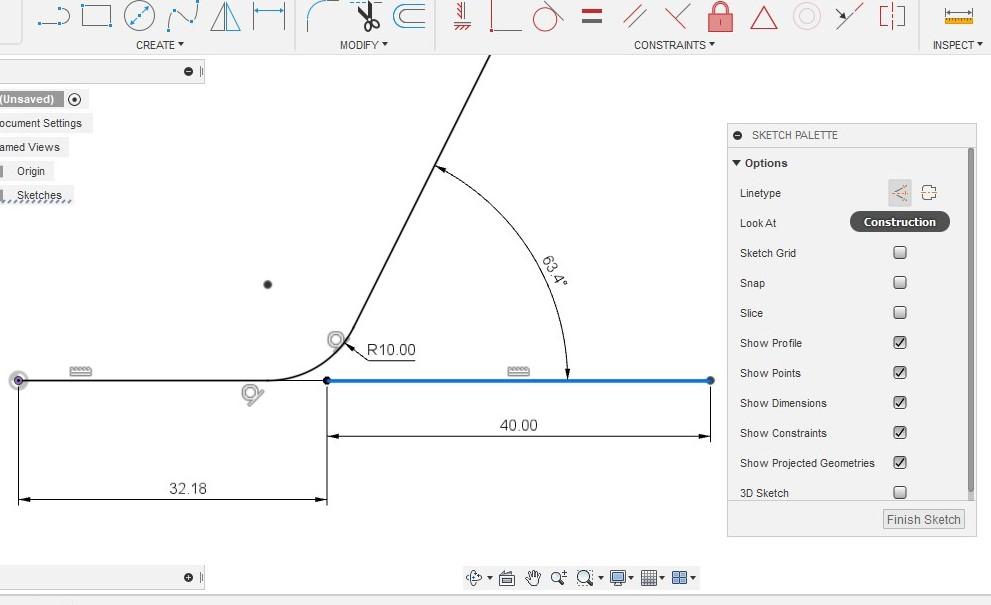Select the Rectangle sketch tool
Screen dimensions: 991x605
(x=96, y=16)
